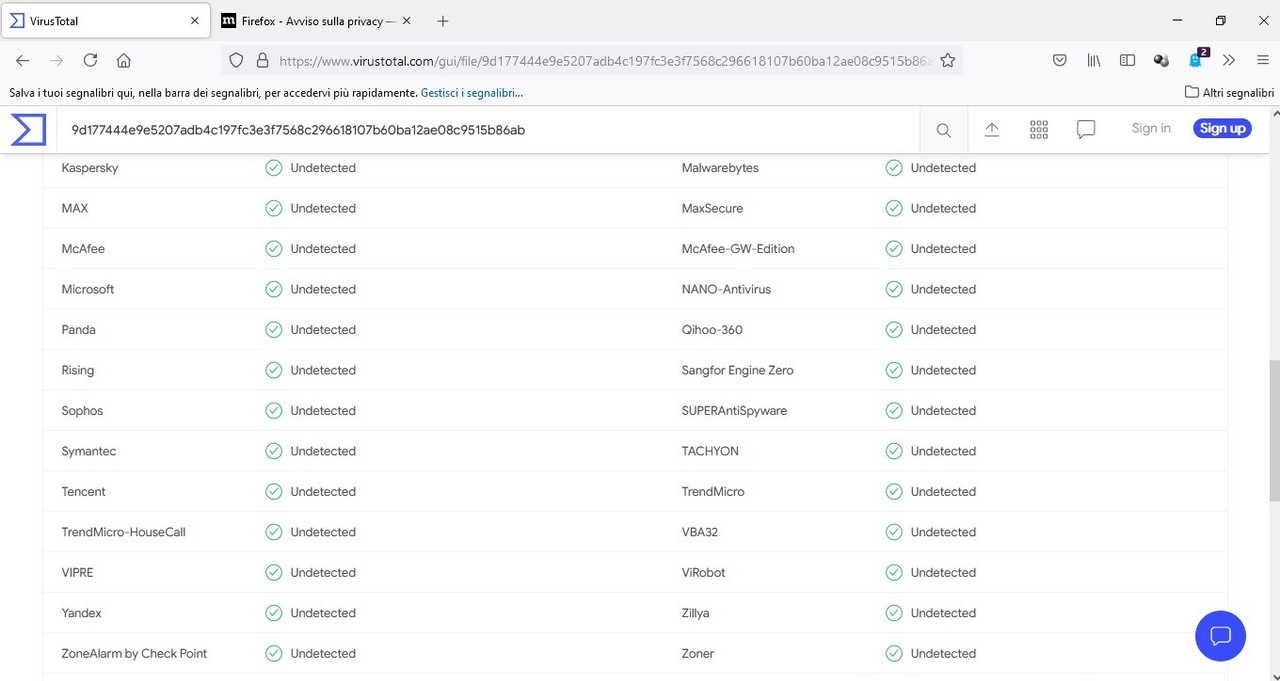Viewport: 1280px width, 681px height.
Task: Go to Firefox home page
Action: coord(124,60)
